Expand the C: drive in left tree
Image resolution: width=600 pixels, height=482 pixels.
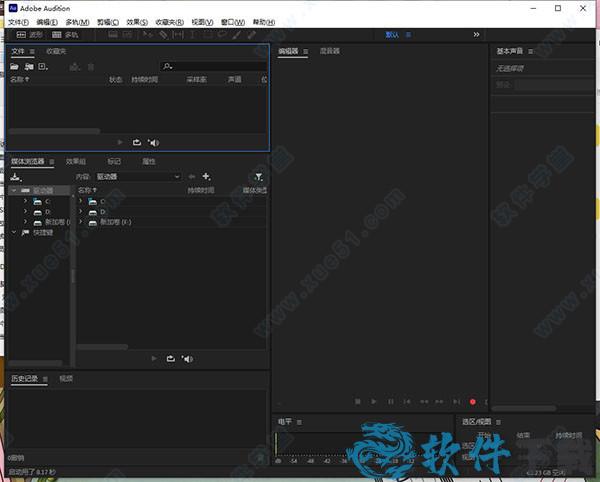pyautogui.click(x=25, y=201)
